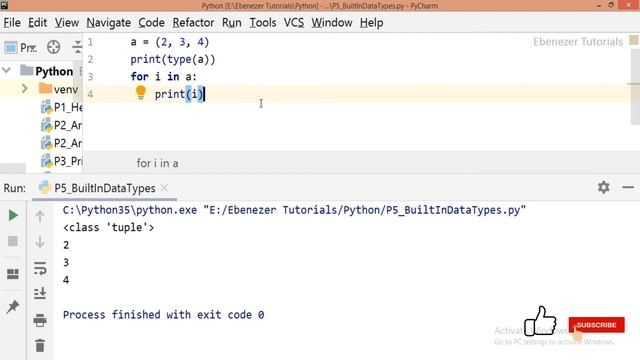Click line 2 code 'print(type(a))'
This screenshot has height=360, width=640.
point(173,60)
